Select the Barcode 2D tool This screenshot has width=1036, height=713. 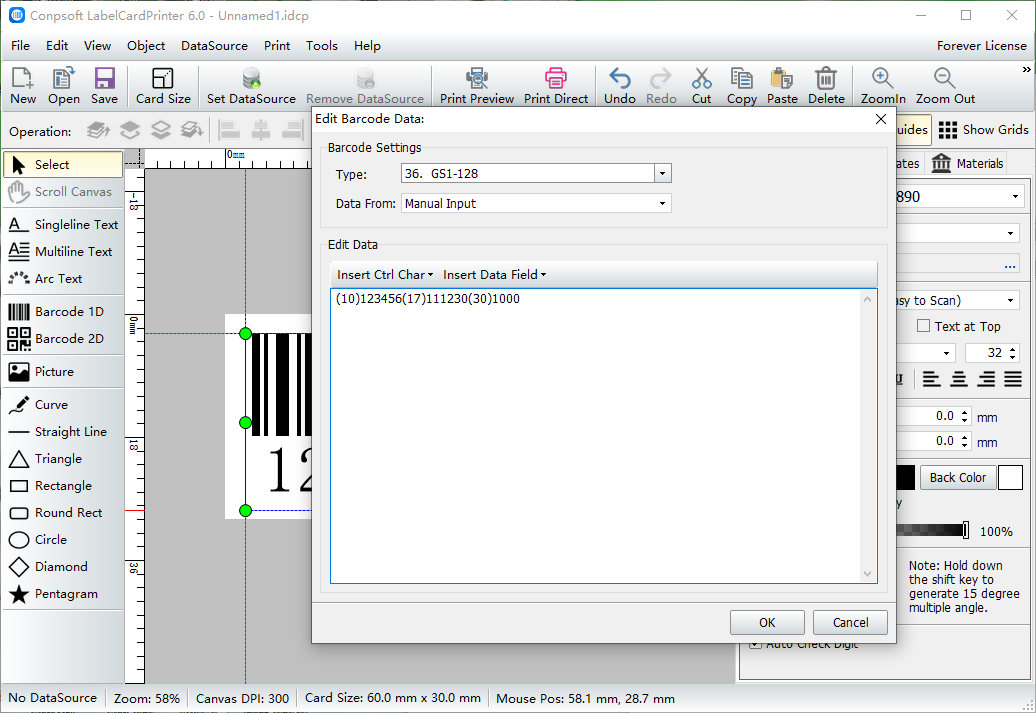63,338
